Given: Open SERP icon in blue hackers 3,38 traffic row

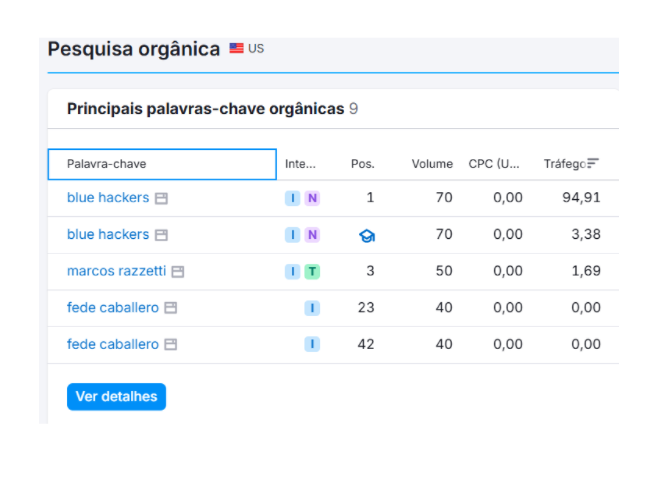Looking at the screenshot, I should [x=161, y=235].
